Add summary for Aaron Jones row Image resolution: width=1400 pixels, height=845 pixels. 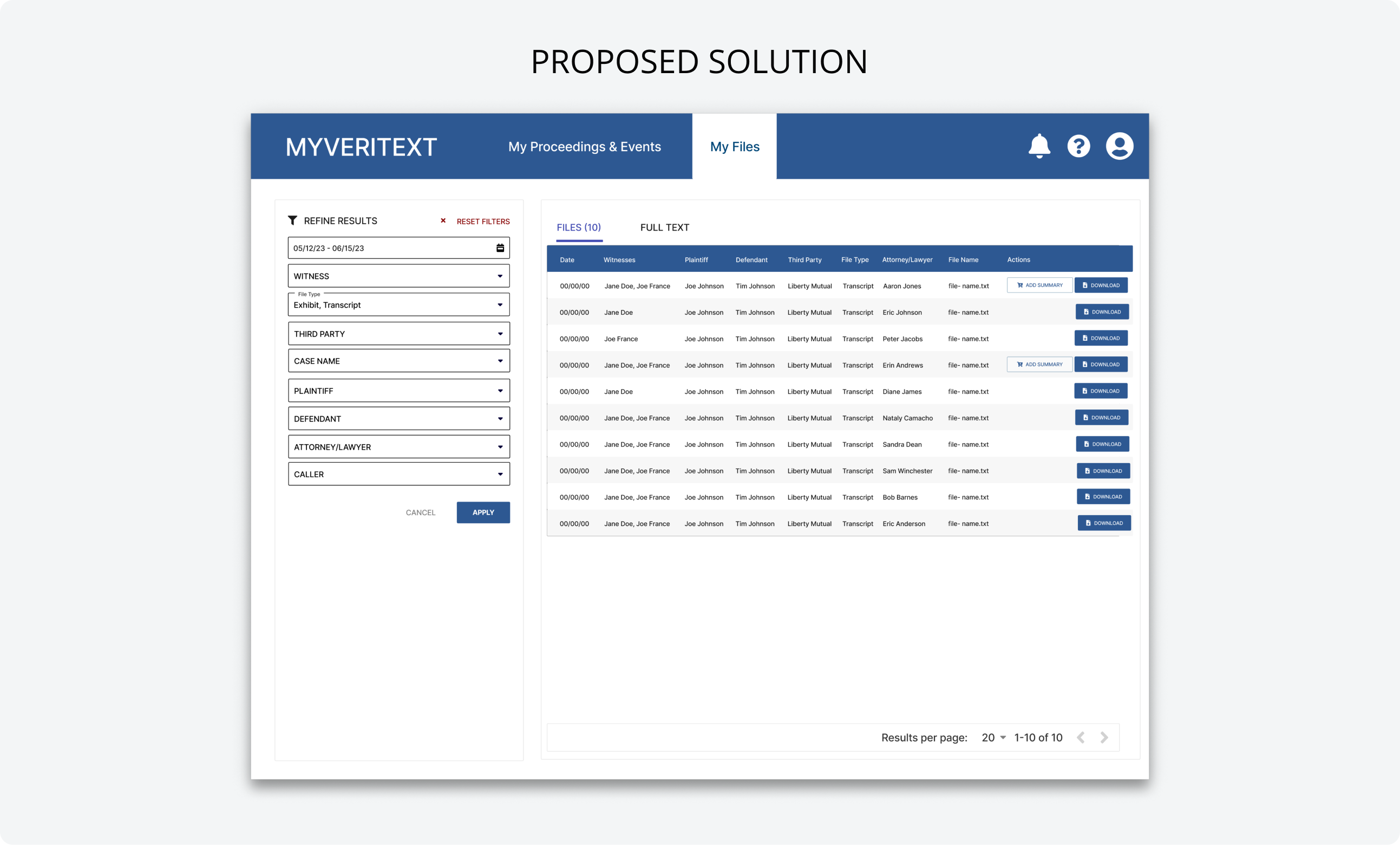[x=1040, y=285]
